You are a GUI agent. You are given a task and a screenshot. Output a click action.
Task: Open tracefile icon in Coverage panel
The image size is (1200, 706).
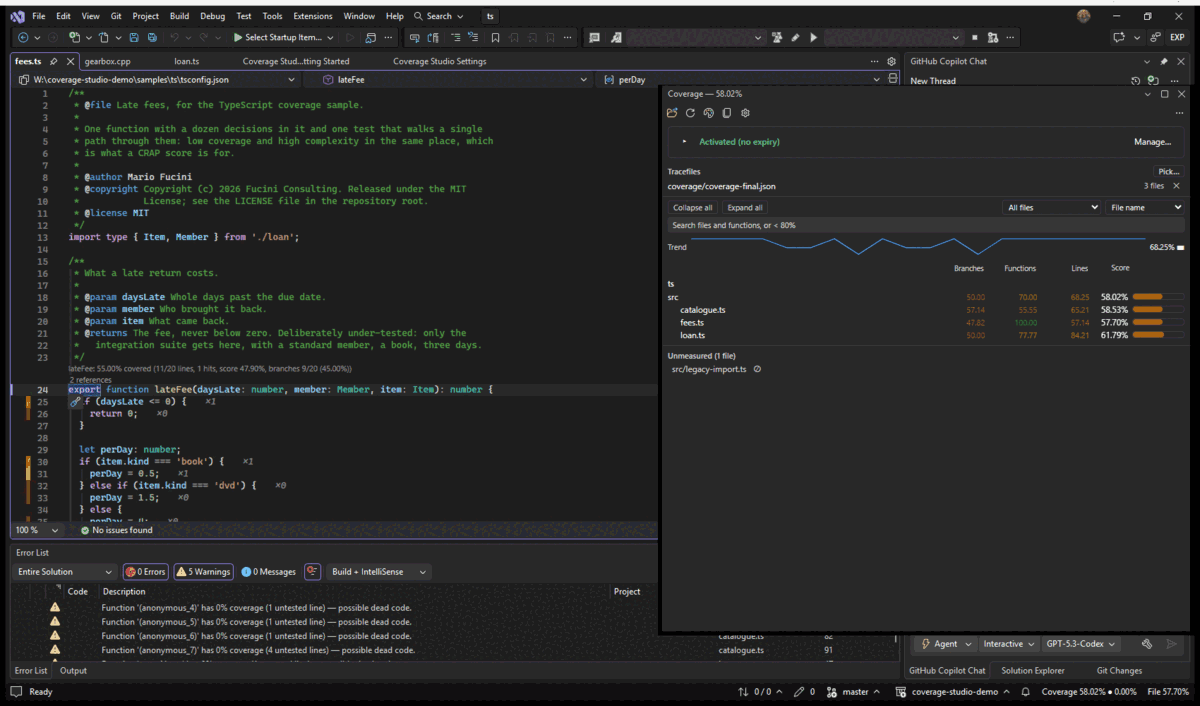[673, 113]
